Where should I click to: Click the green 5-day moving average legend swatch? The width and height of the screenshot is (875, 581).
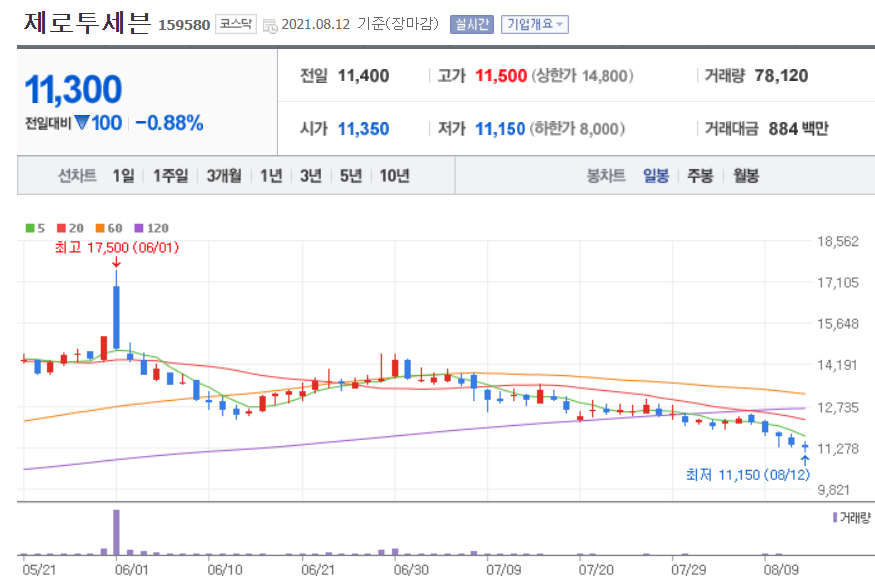30,228
